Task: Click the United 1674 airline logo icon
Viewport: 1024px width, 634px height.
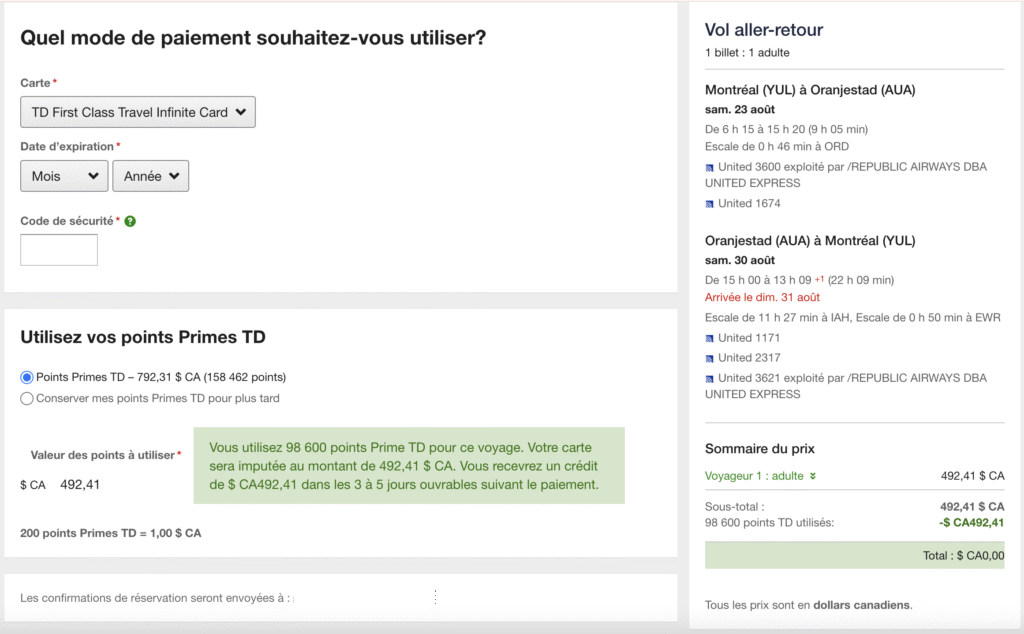Action: click(710, 204)
